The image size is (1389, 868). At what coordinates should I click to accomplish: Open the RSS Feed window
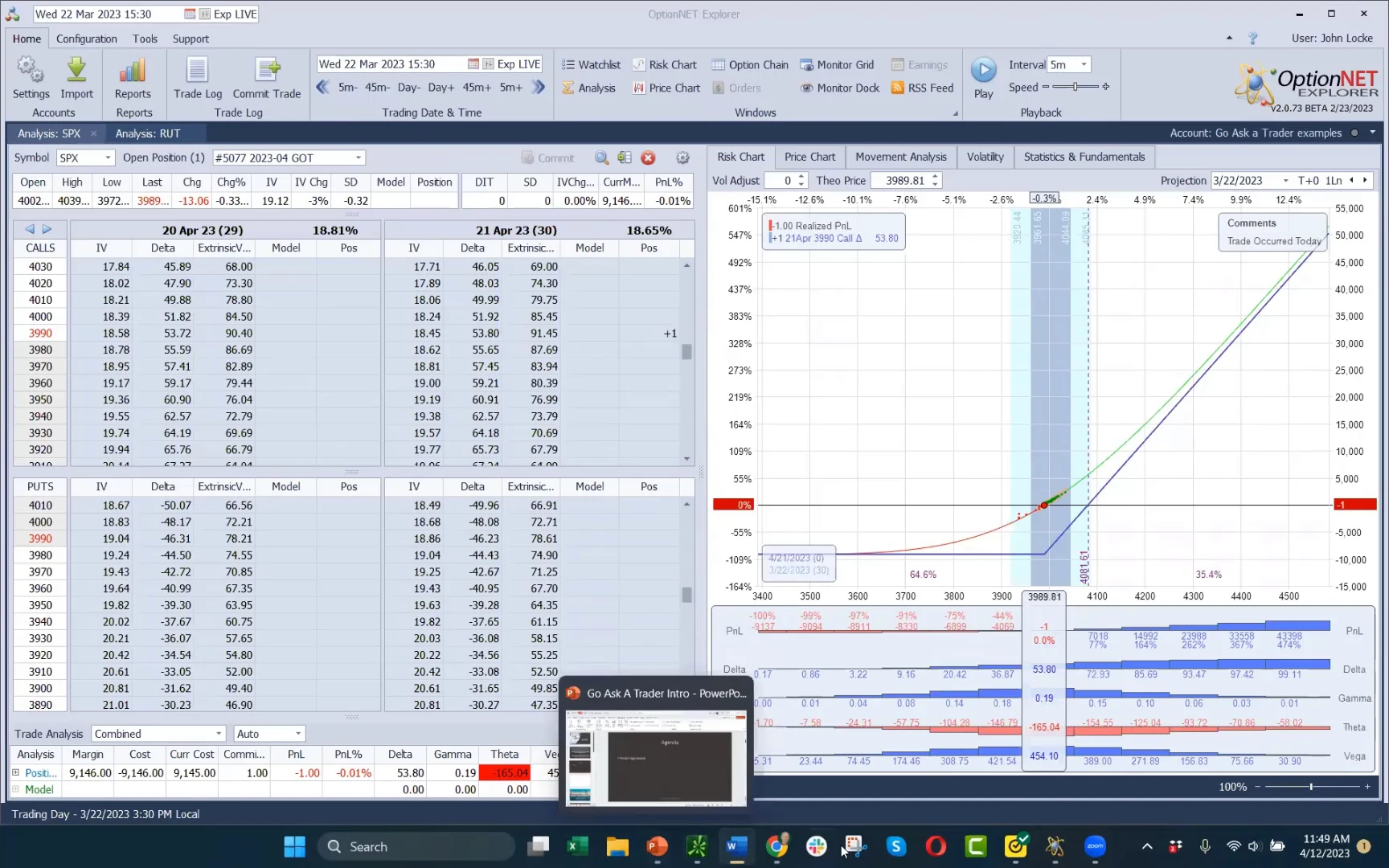click(x=922, y=88)
